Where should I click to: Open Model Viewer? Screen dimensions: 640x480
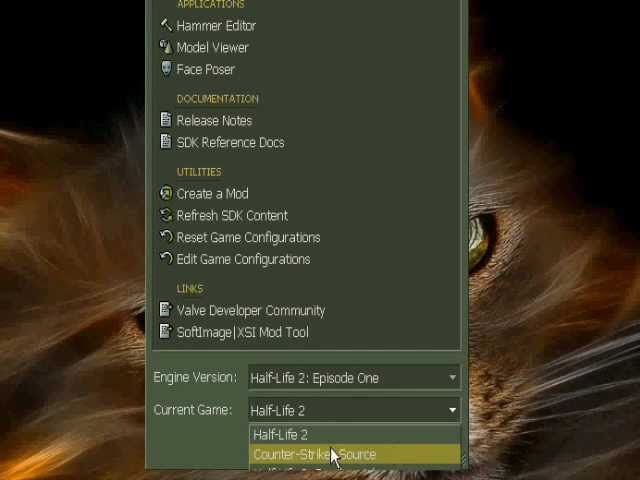click(212, 48)
